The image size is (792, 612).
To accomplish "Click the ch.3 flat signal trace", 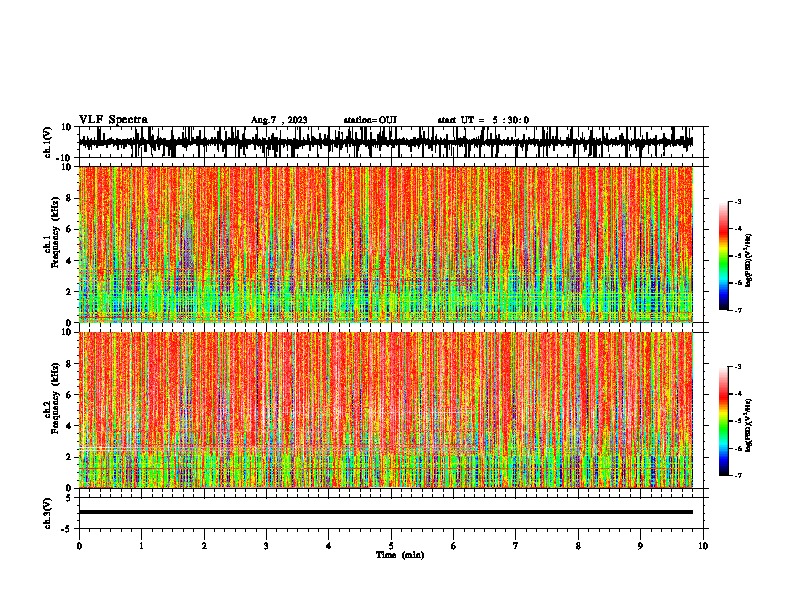I will click(386, 512).
